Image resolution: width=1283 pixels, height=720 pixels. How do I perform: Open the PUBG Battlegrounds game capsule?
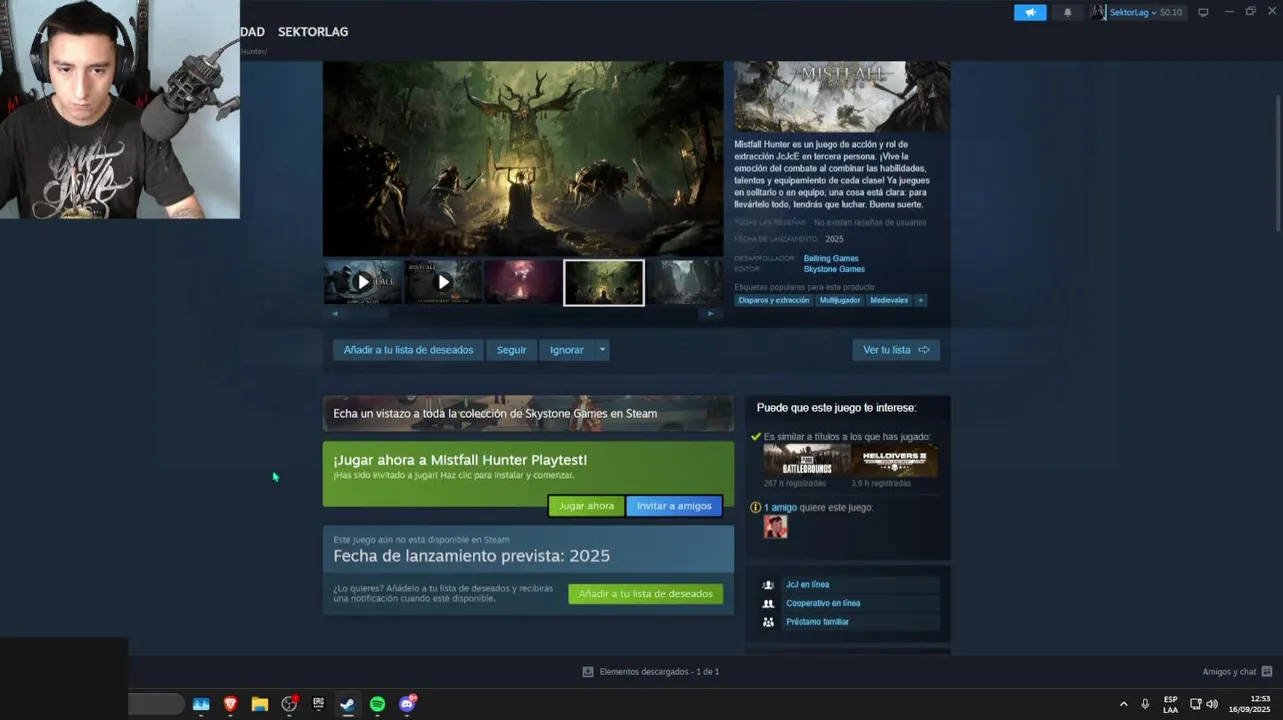click(x=806, y=460)
